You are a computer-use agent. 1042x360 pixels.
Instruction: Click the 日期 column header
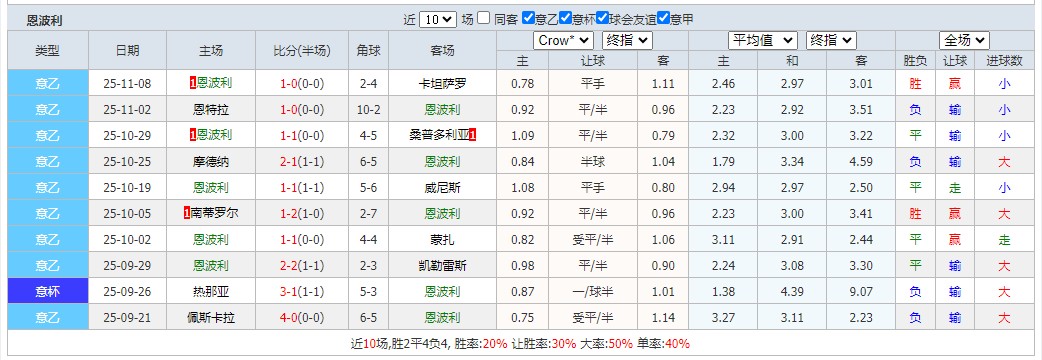click(128, 50)
